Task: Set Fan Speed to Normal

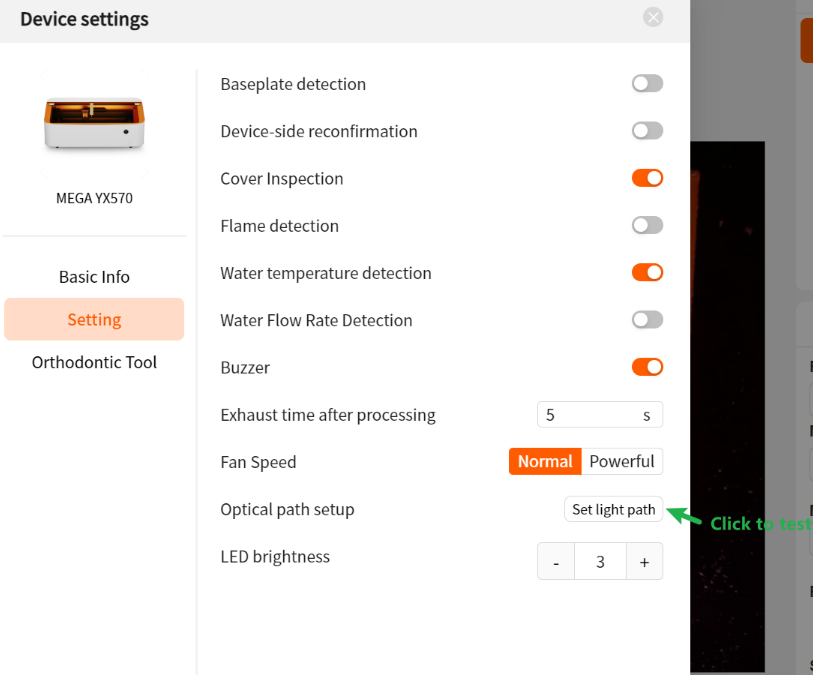Action: 545,461
